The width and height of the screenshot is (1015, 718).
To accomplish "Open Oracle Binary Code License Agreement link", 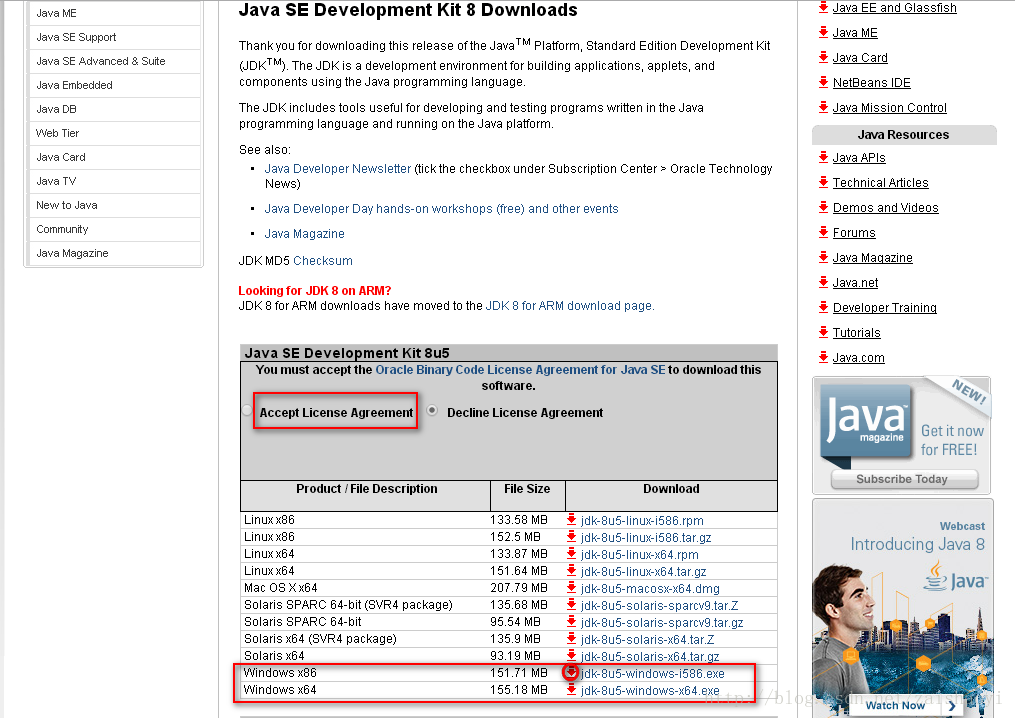I will coord(520,370).
